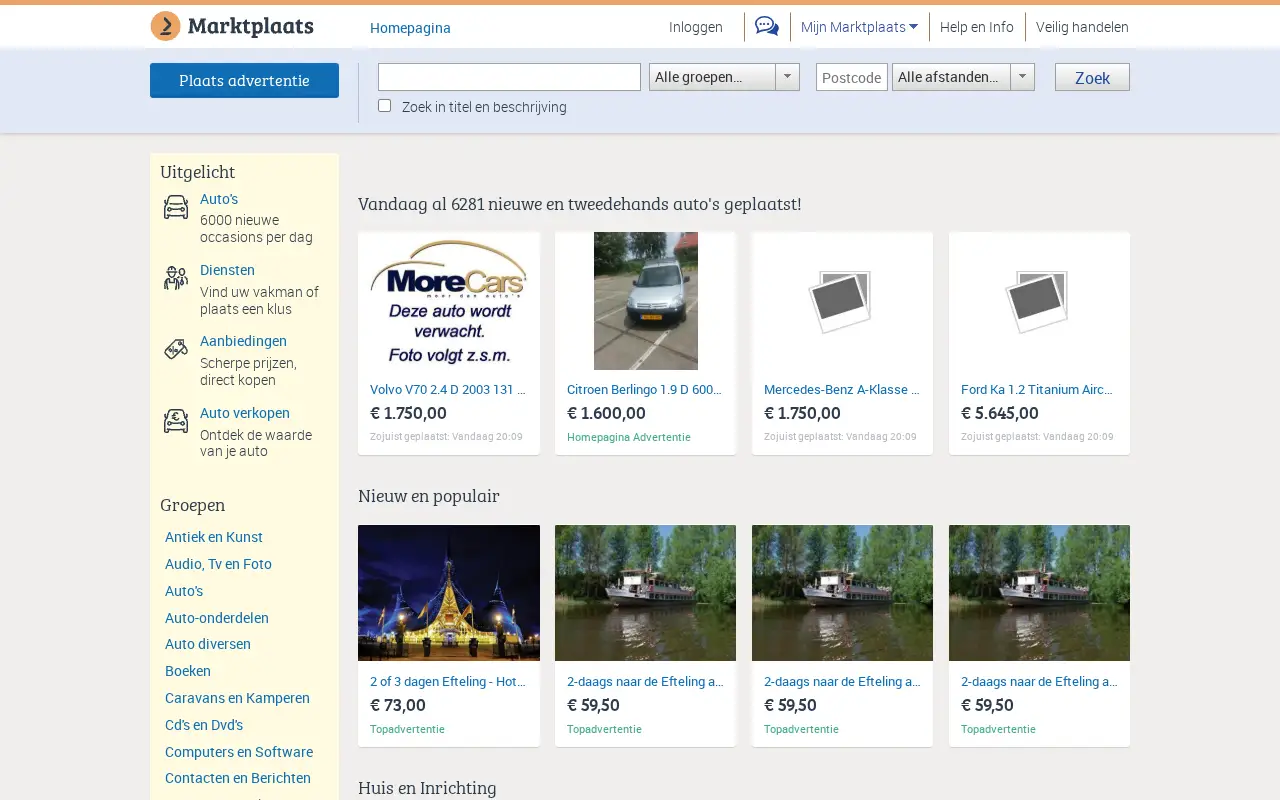Open the 'Alle groepen' dropdown

click(x=724, y=77)
